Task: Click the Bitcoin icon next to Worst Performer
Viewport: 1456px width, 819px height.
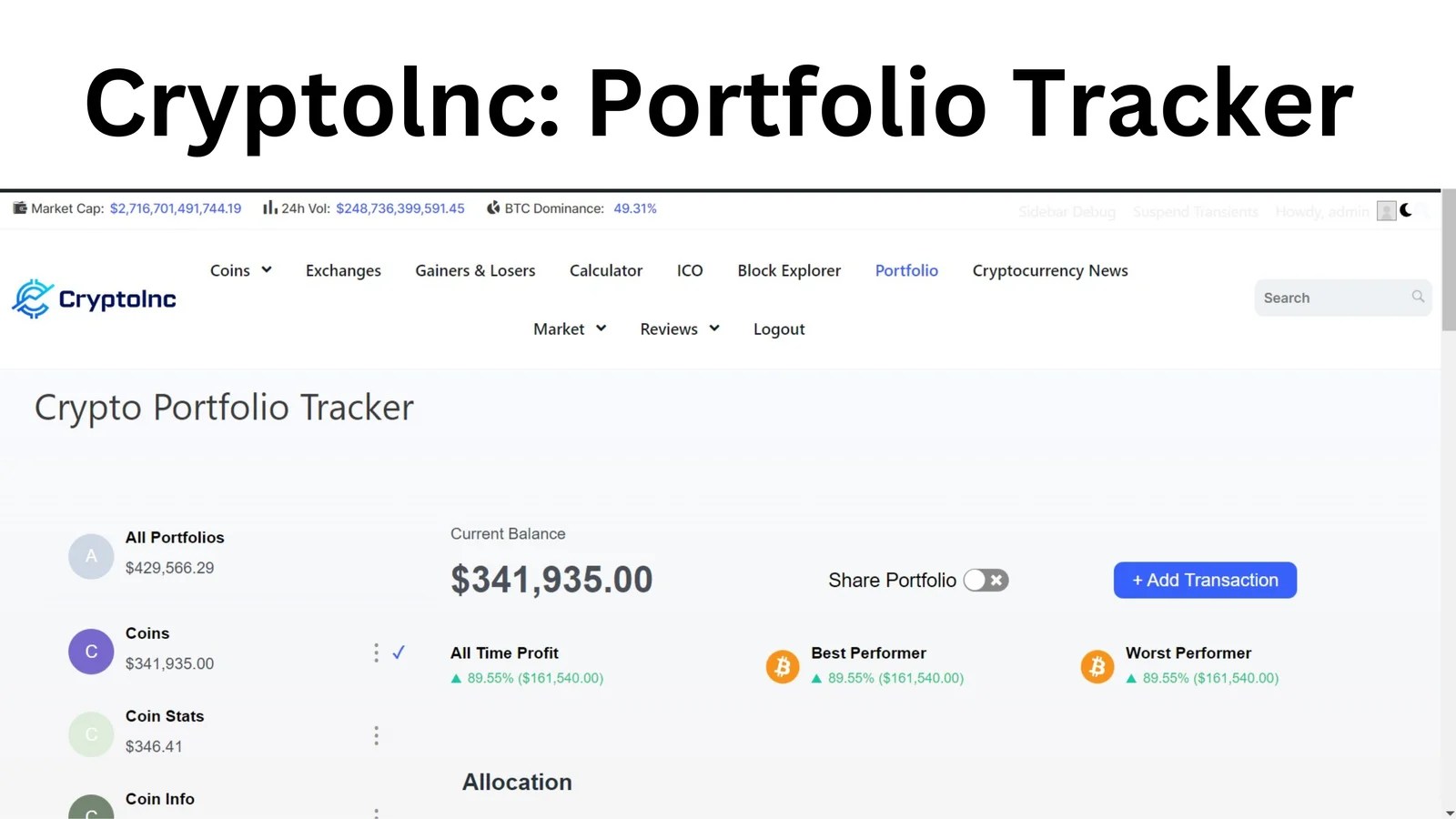Action: [1097, 666]
